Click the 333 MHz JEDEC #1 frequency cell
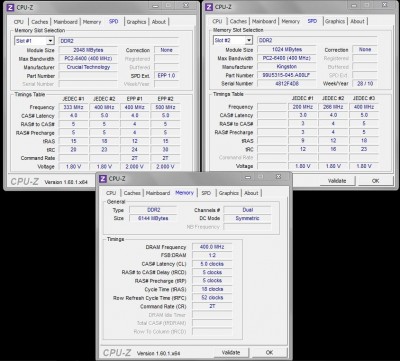 (74, 107)
